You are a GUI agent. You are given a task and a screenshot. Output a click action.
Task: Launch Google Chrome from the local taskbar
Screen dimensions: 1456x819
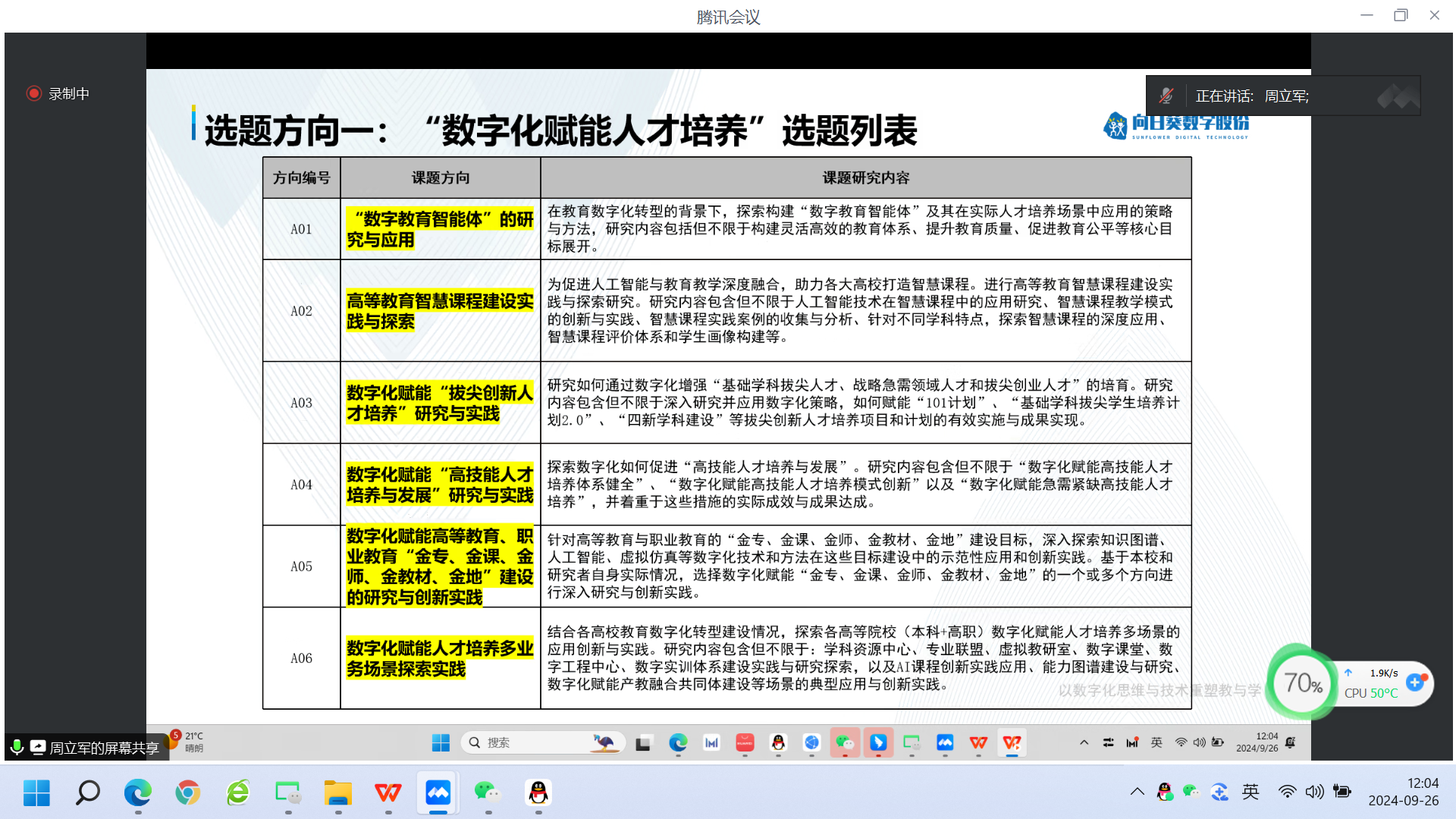[x=187, y=793]
